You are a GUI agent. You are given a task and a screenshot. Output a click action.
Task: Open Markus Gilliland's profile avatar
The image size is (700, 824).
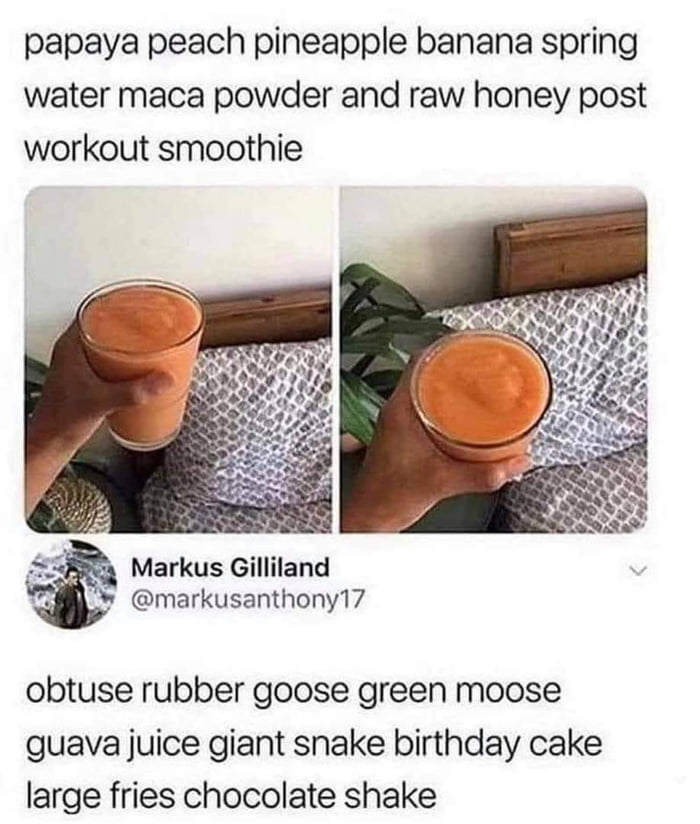(71, 585)
